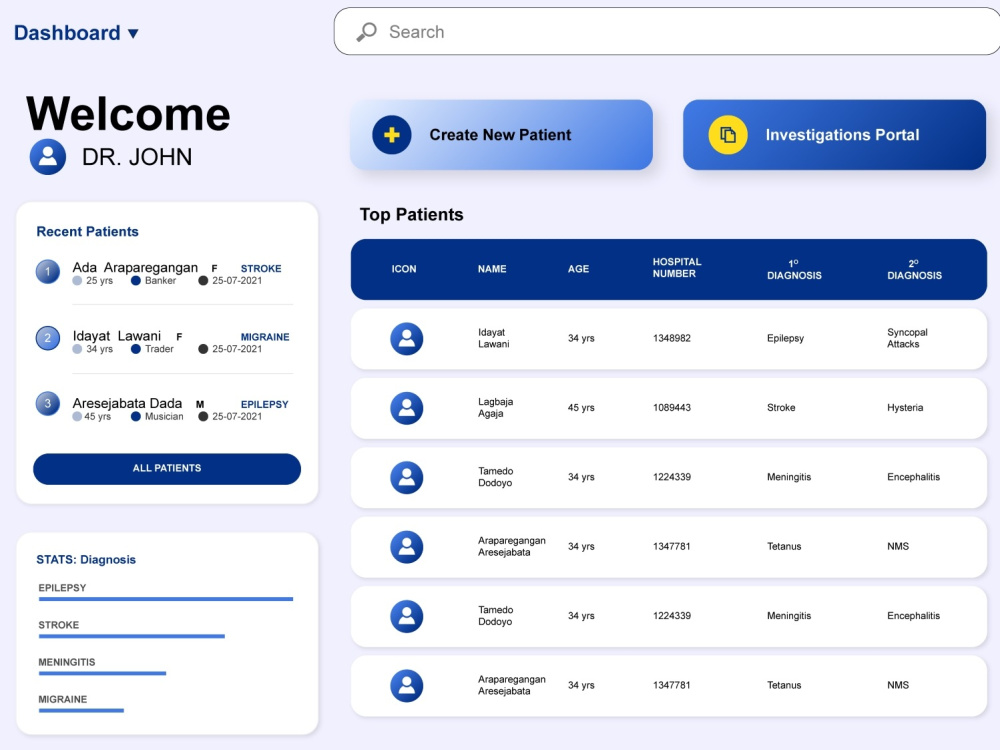Click the Create New Patient button label
Image resolution: width=1000 pixels, height=750 pixels.
[x=500, y=135]
